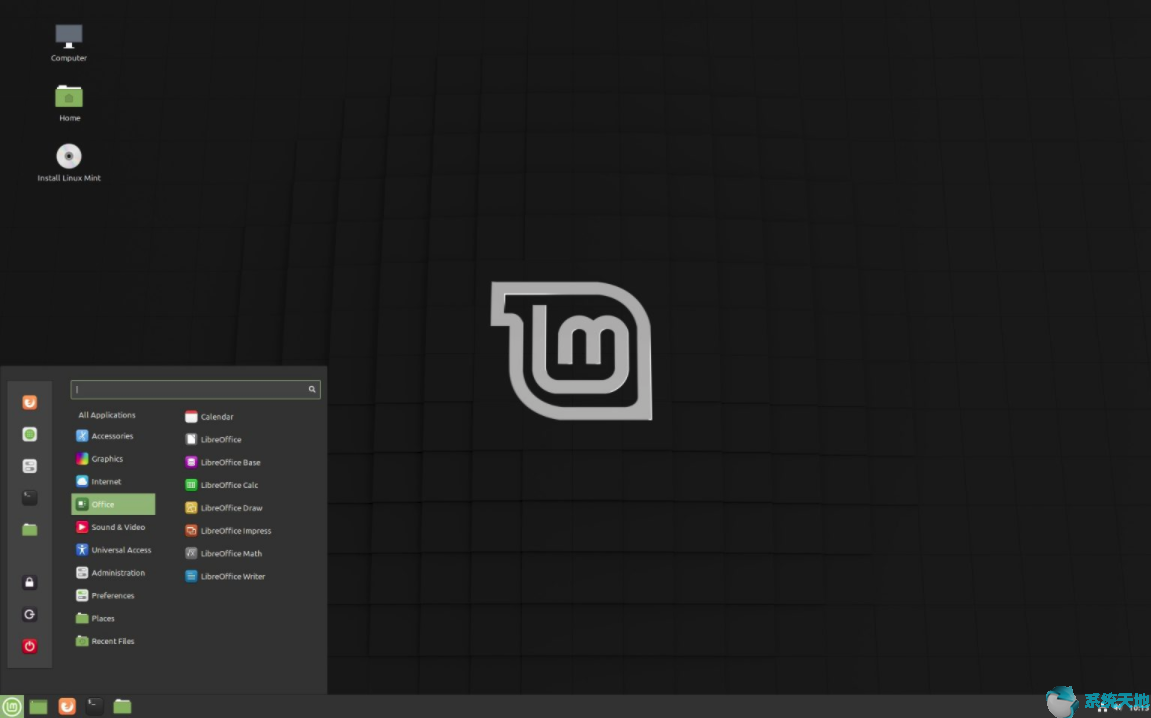Open the Places category
Screen dimensions: 1151x718
coord(113,618)
